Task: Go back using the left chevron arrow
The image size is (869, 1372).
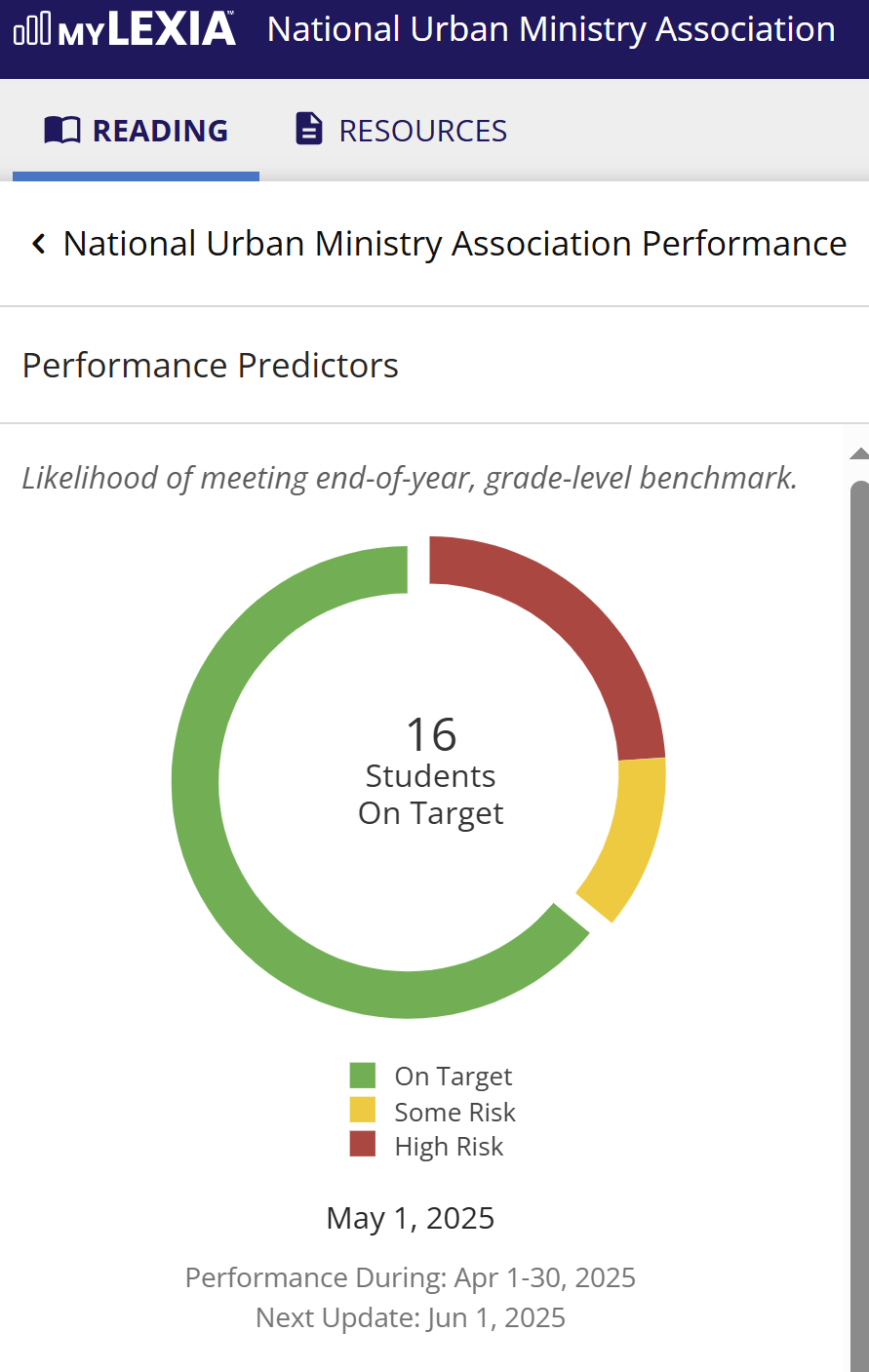Action: point(39,244)
